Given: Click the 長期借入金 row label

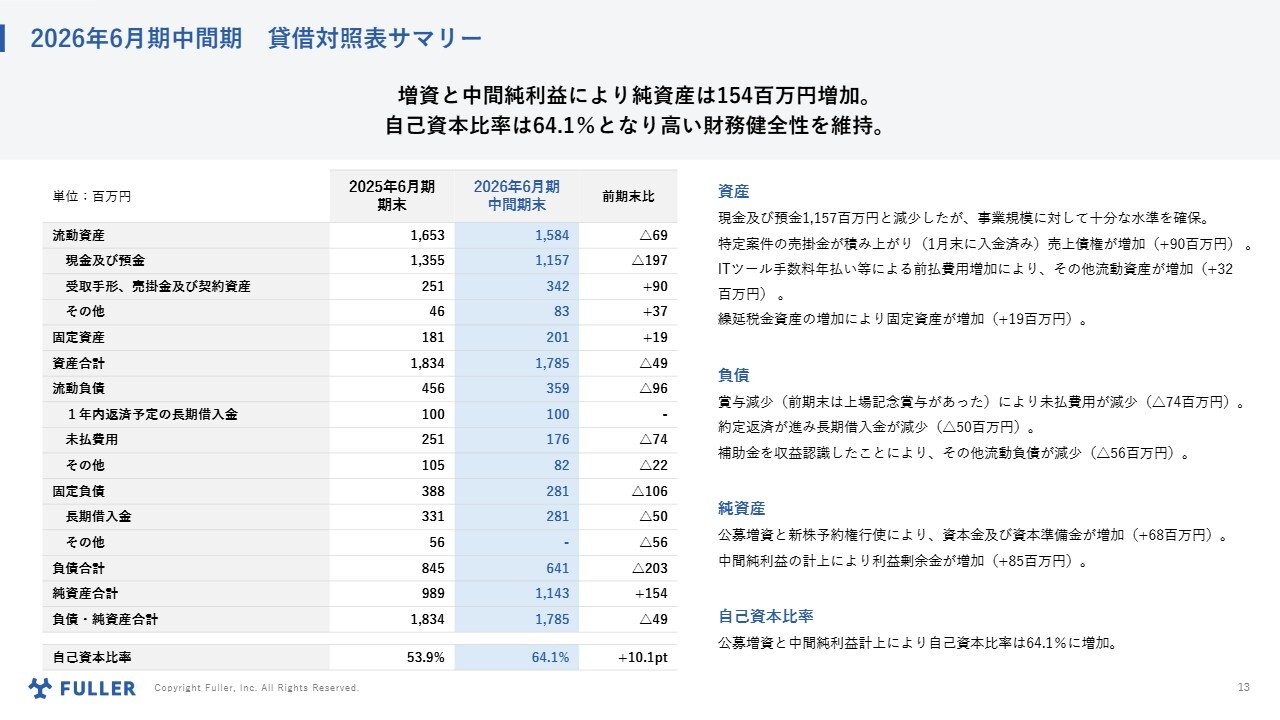Looking at the screenshot, I should [98, 516].
